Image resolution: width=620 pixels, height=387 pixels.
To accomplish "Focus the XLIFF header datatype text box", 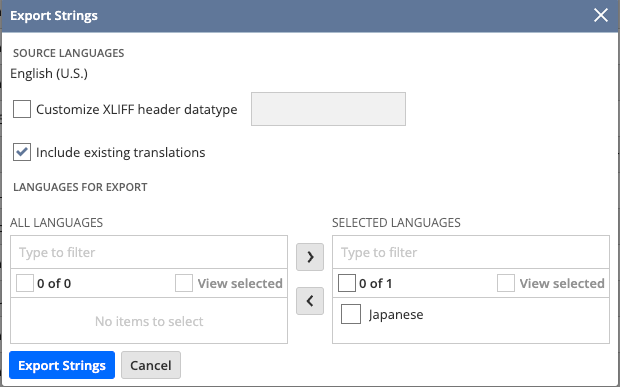I will point(328,109).
